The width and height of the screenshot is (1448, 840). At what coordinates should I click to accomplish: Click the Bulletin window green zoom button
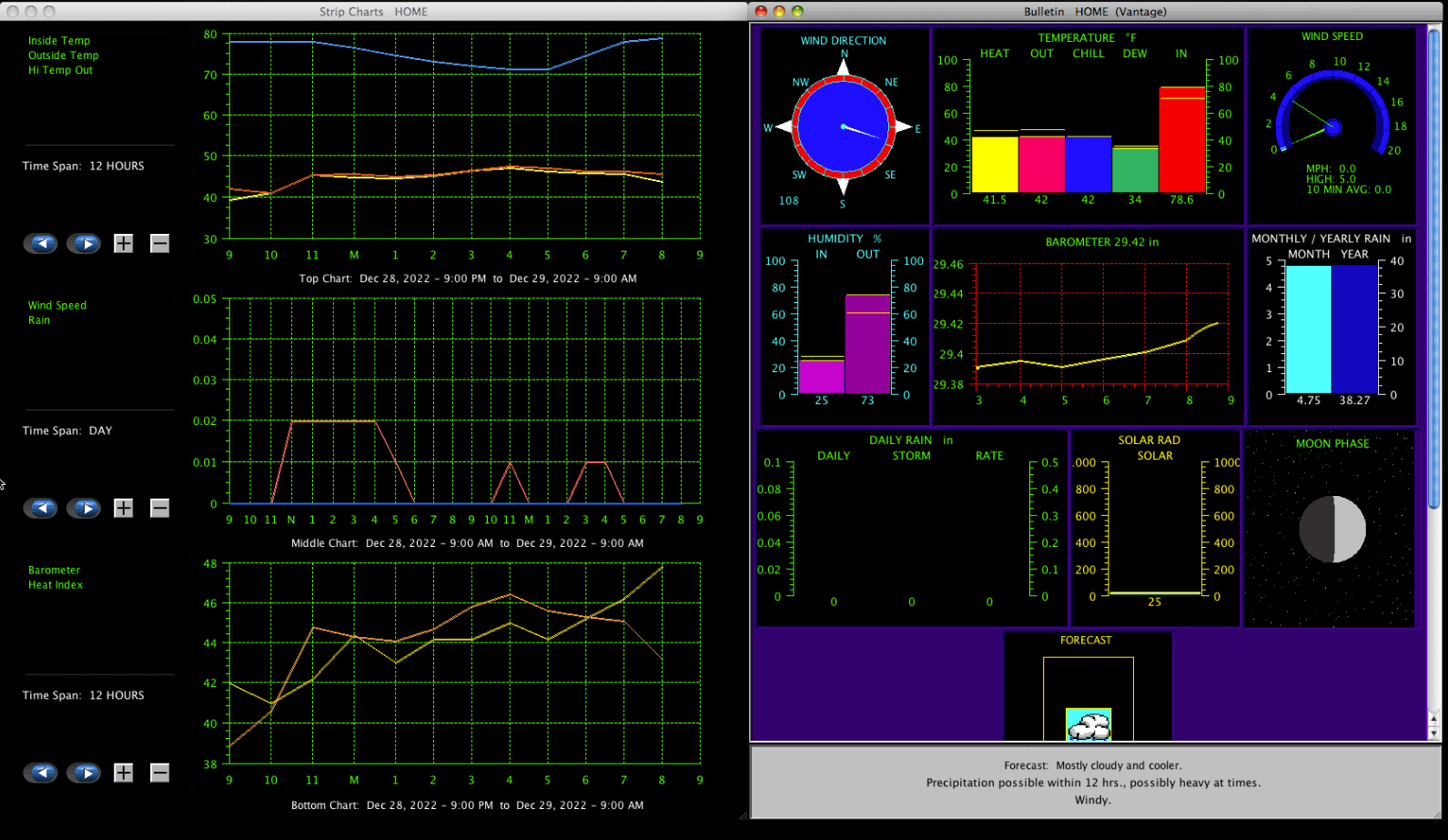797,12
